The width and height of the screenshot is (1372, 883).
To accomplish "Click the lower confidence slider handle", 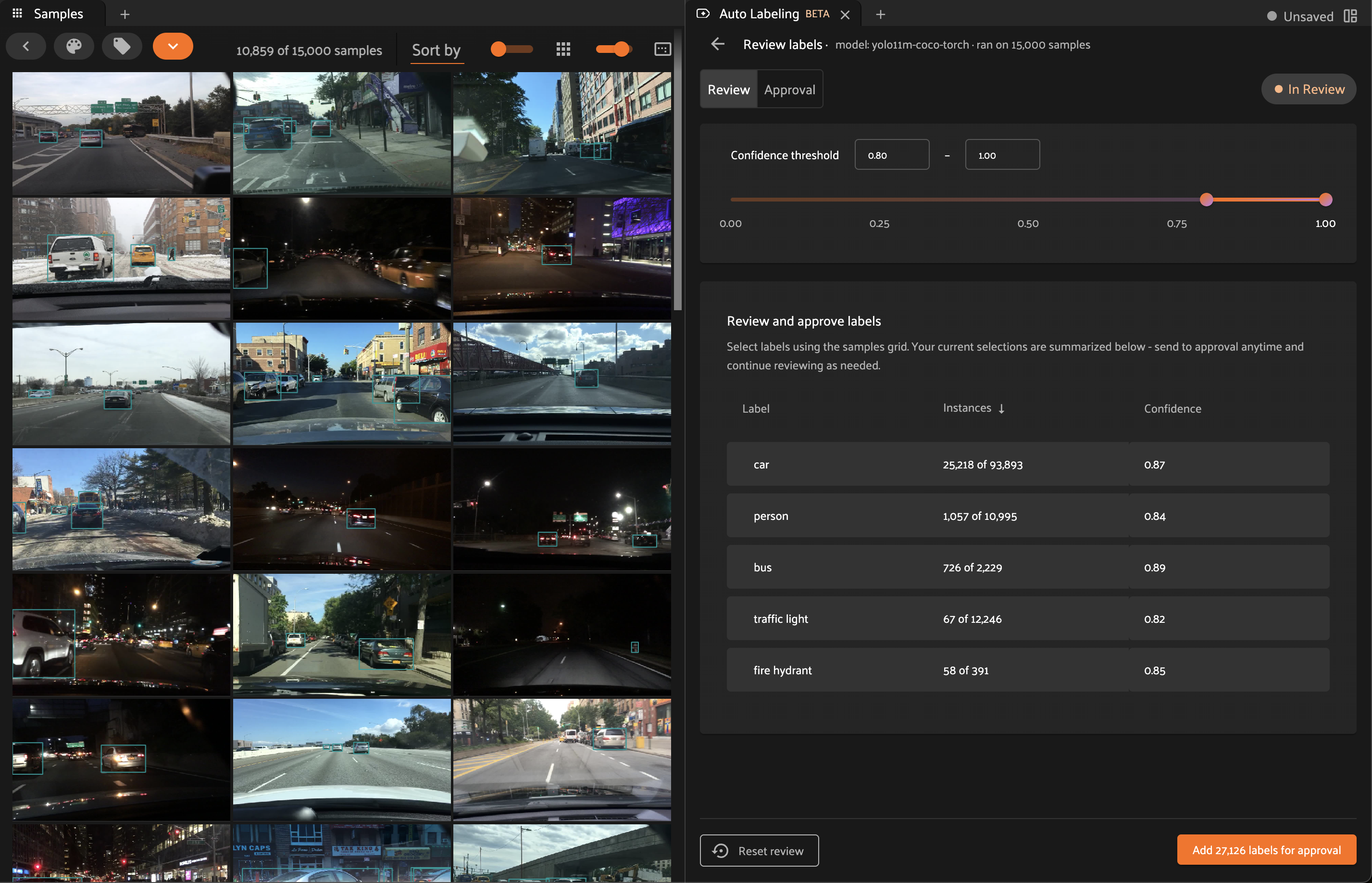I will pyautogui.click(x=1206, y=200).
